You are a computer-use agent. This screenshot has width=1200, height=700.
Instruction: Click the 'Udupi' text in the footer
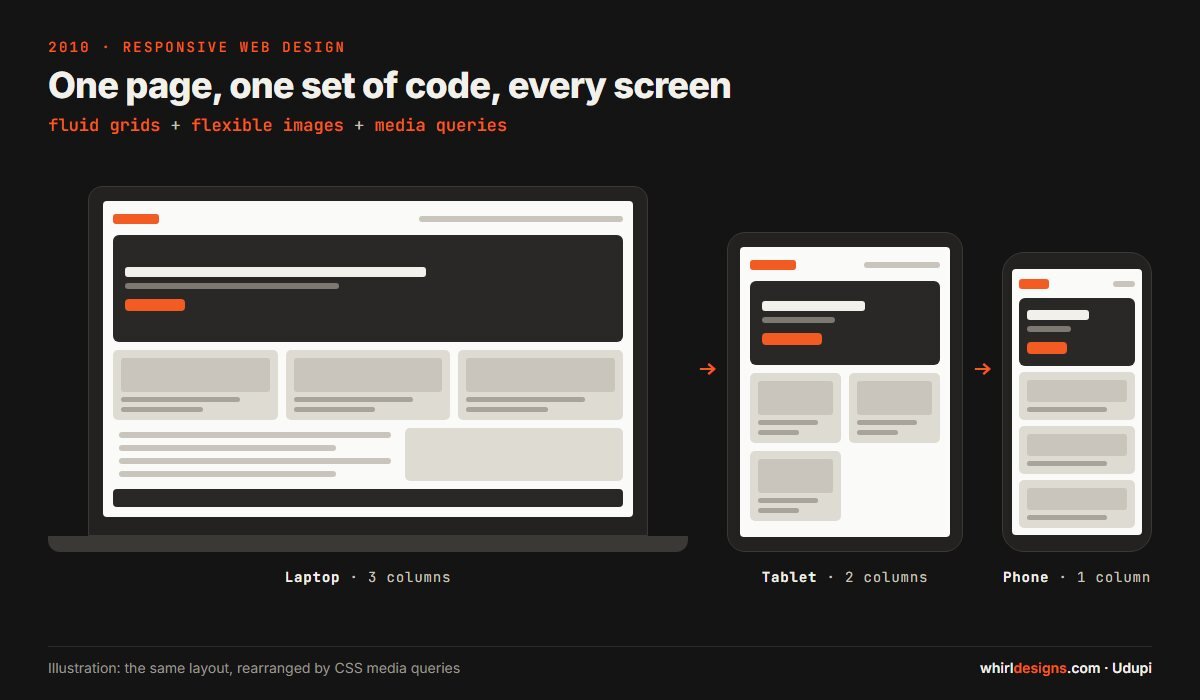pyautogui.click(x=1132, y=668)
